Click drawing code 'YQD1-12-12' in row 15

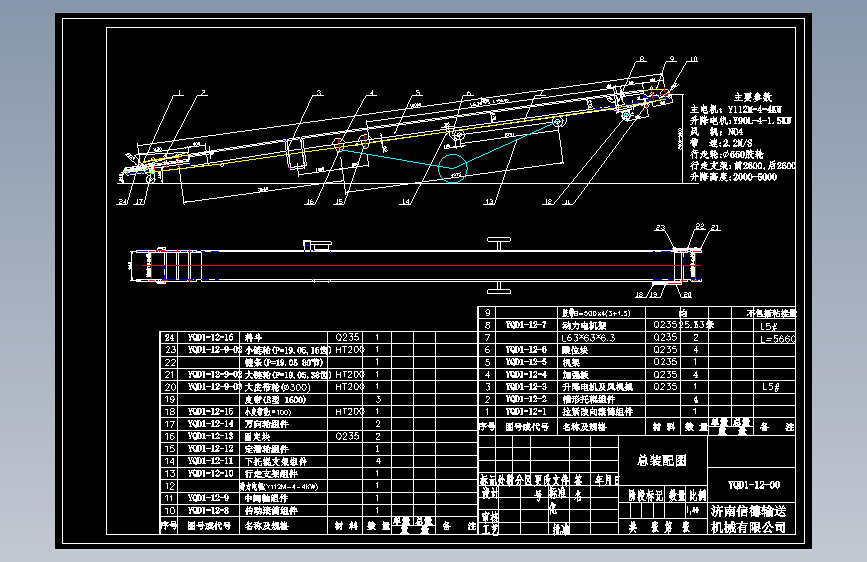pos(210,449)
